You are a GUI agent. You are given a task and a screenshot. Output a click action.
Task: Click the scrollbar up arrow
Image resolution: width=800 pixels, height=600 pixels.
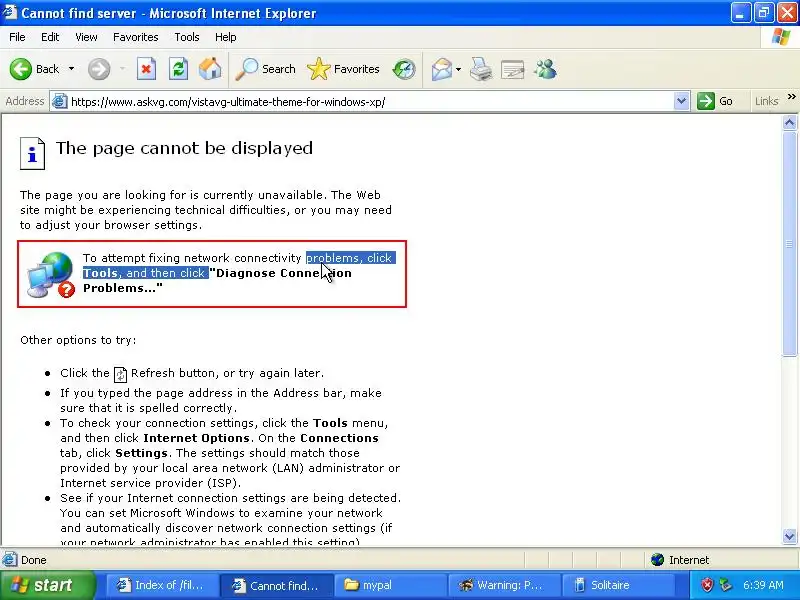(x=789, y=122)
